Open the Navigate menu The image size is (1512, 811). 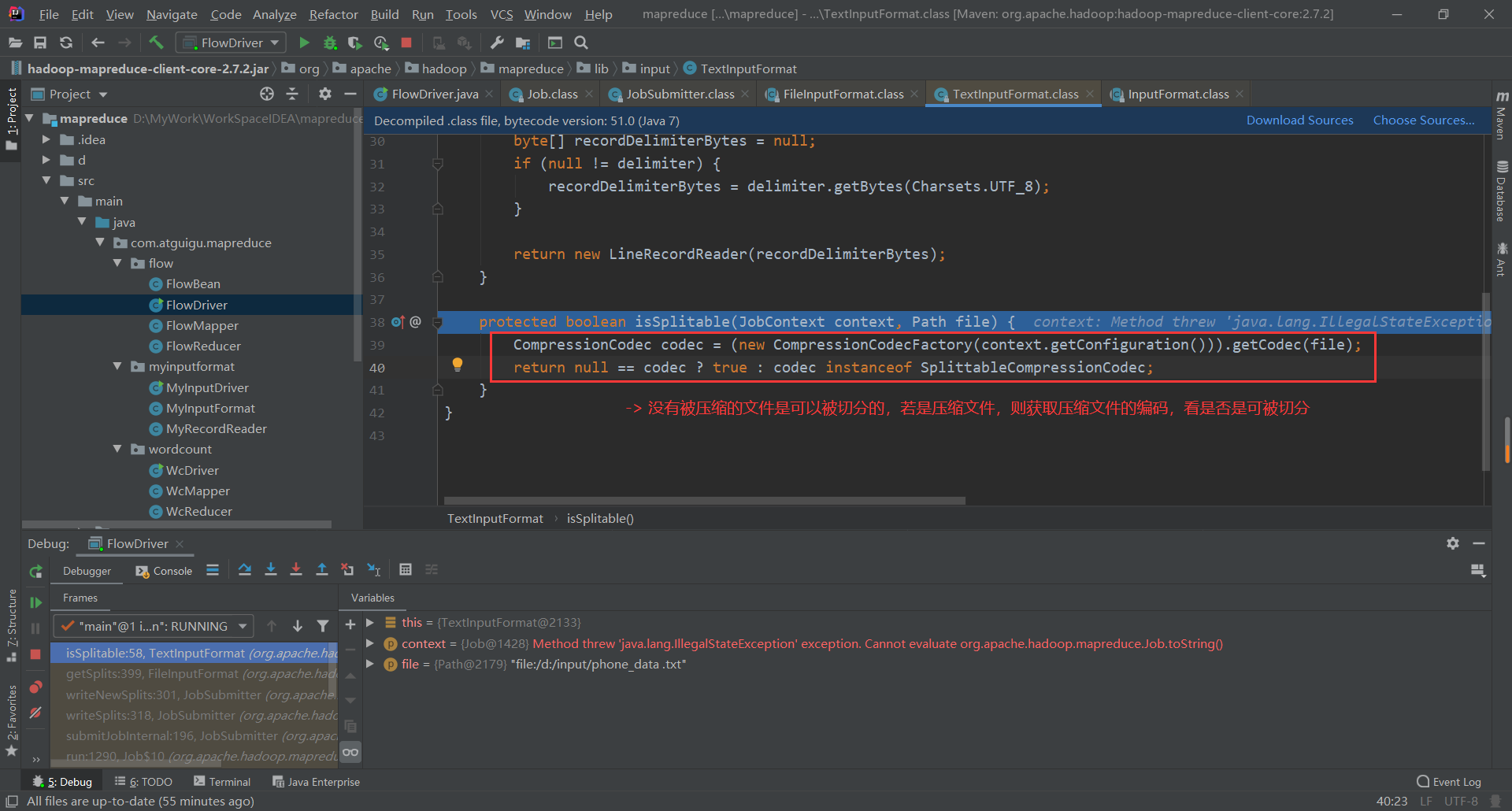click(x=172, y=14)
